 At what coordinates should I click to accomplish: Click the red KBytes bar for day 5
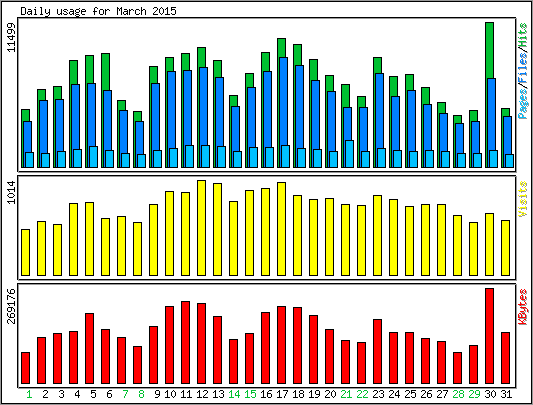coord(89,349)
